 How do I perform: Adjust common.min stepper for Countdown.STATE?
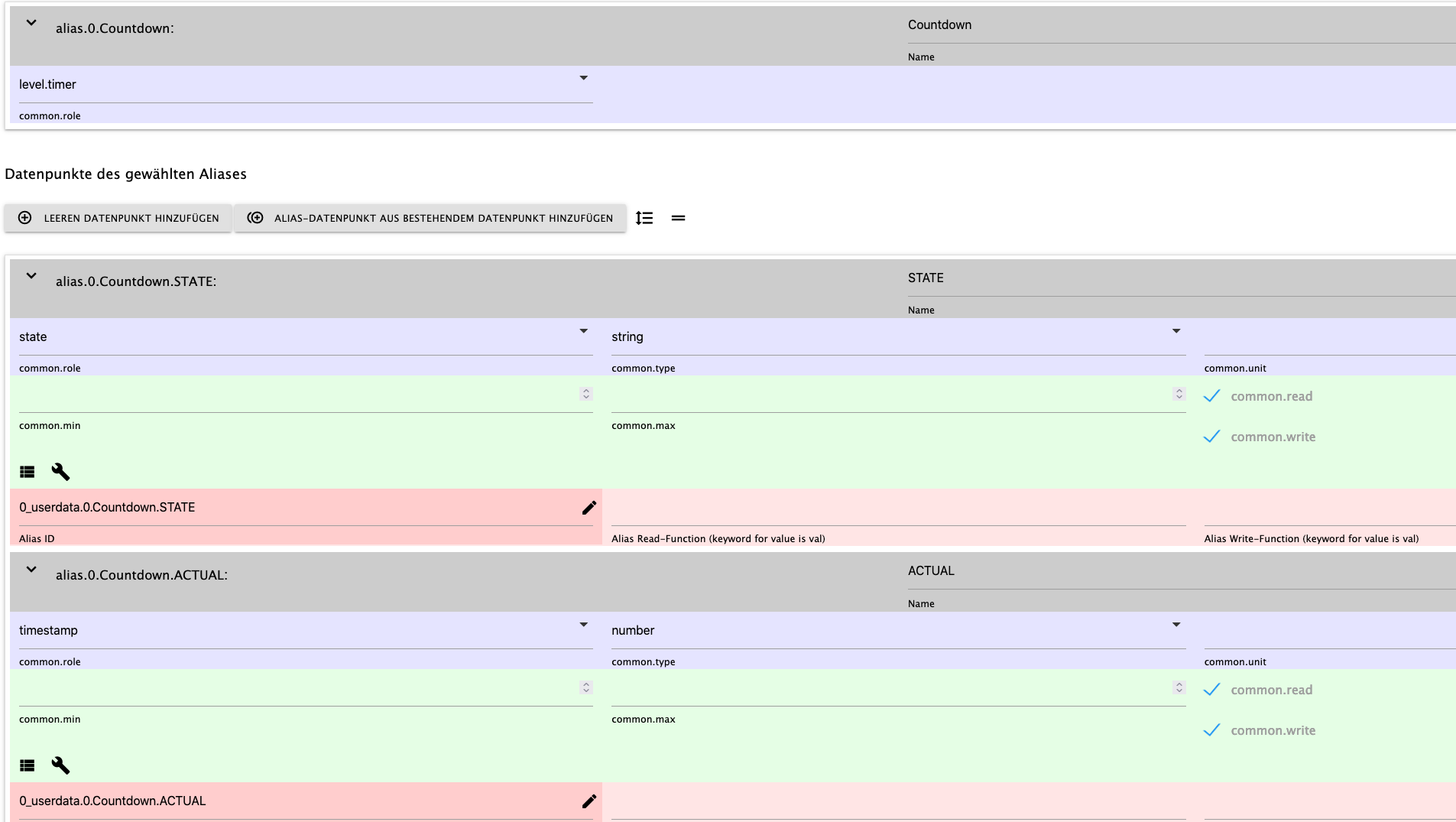pyautogui.click(x=586, y=394)
